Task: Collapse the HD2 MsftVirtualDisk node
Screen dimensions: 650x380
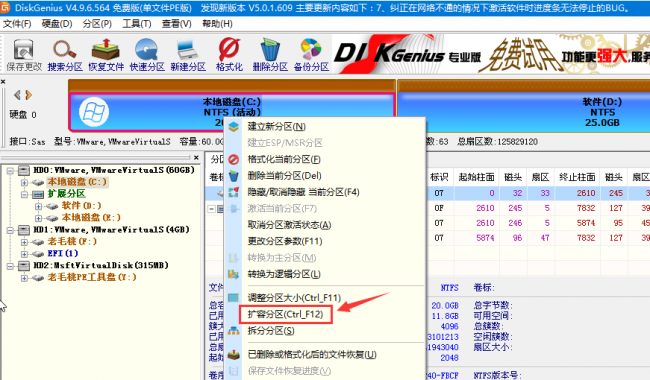Action: (10, 266)
